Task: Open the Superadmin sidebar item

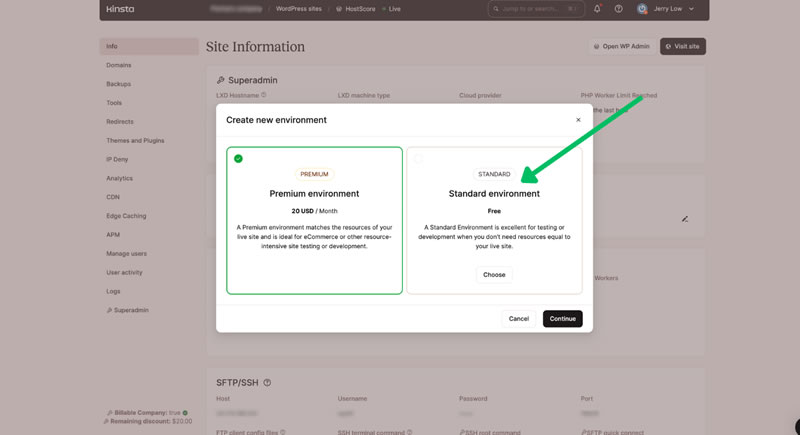Action: 128,311
